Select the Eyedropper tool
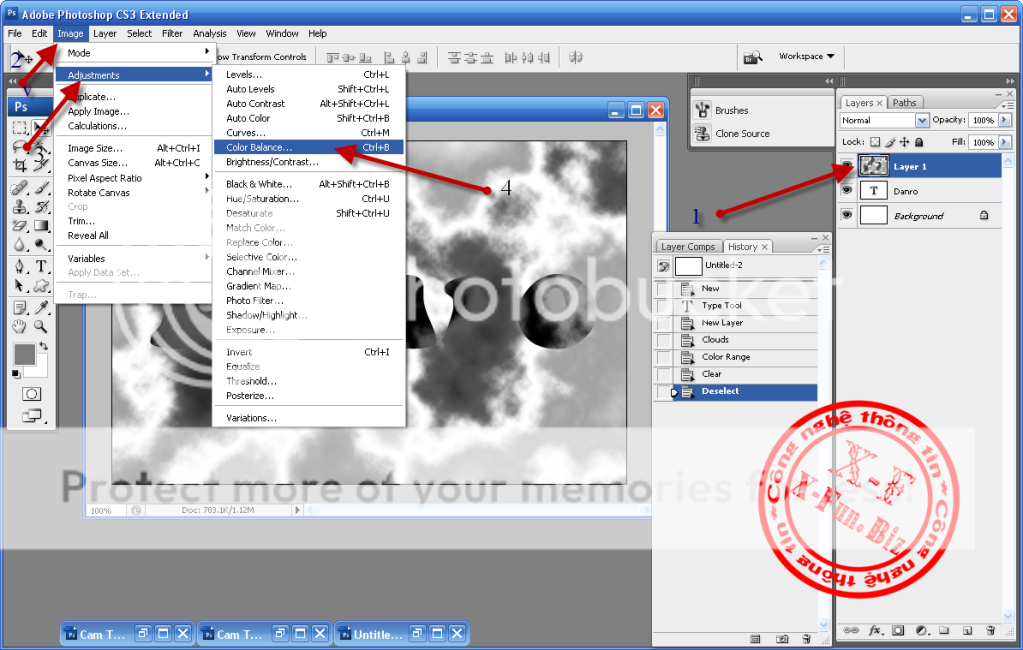1023x650 pixels. click(x=42, y=307)
